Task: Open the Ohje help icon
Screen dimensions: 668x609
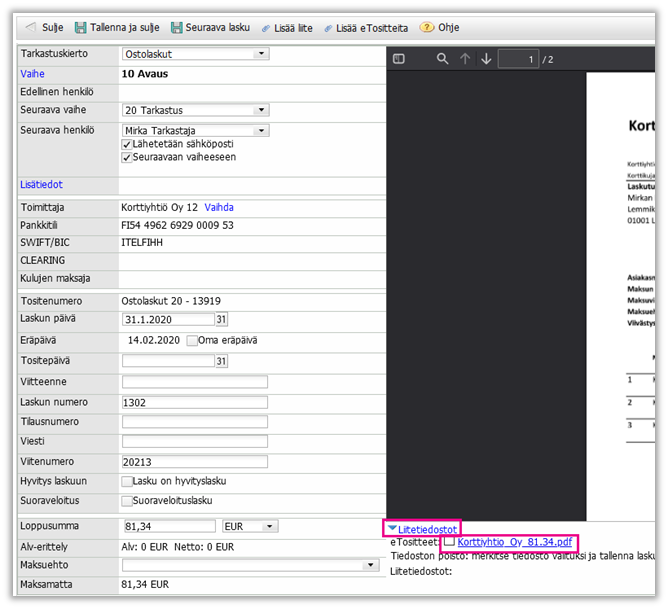Action: click(x=426, y=27)
